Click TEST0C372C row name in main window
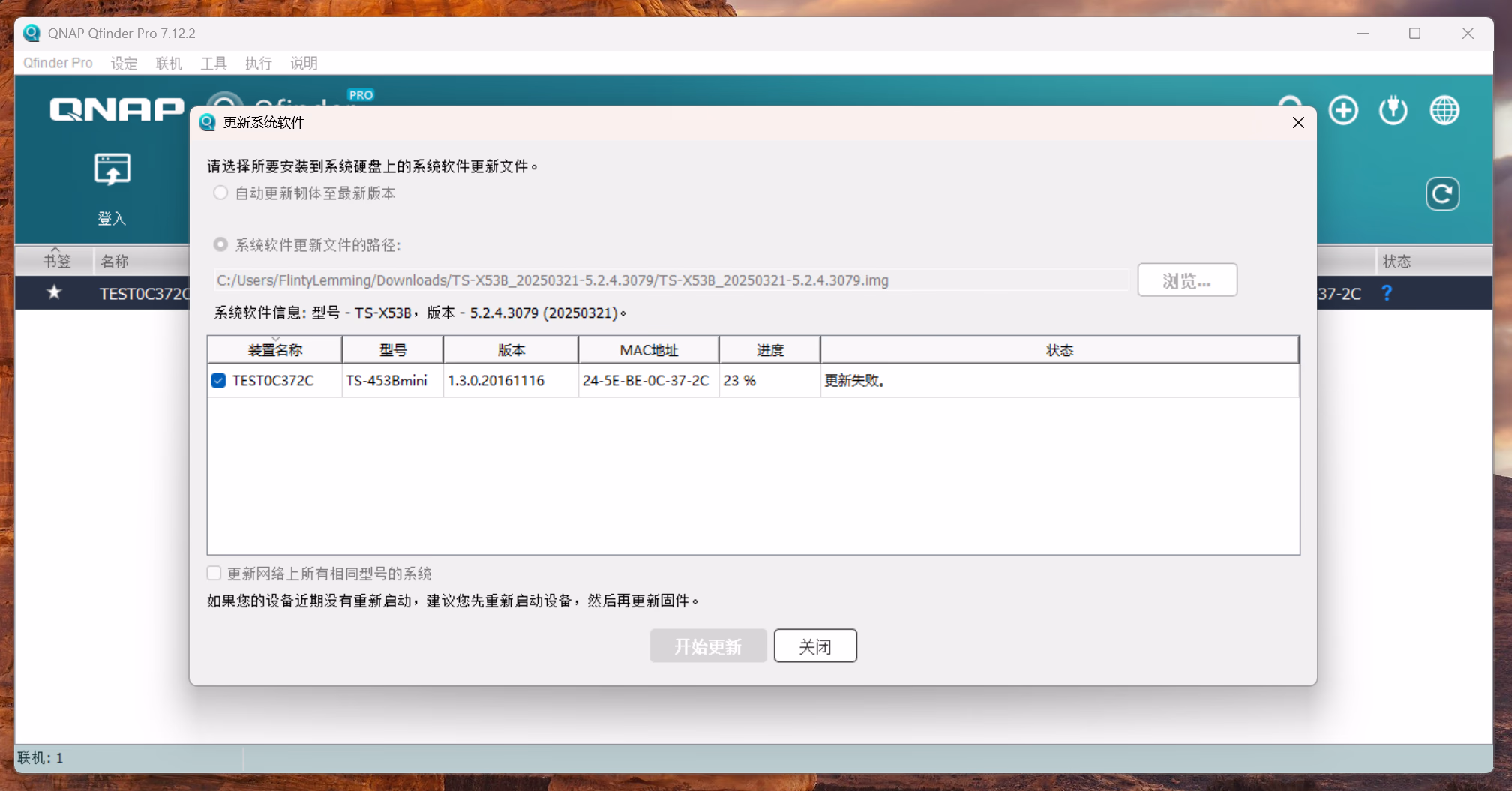Viewport: 1512px width, 791px height. pyautogui.click(x=144, y=293)
